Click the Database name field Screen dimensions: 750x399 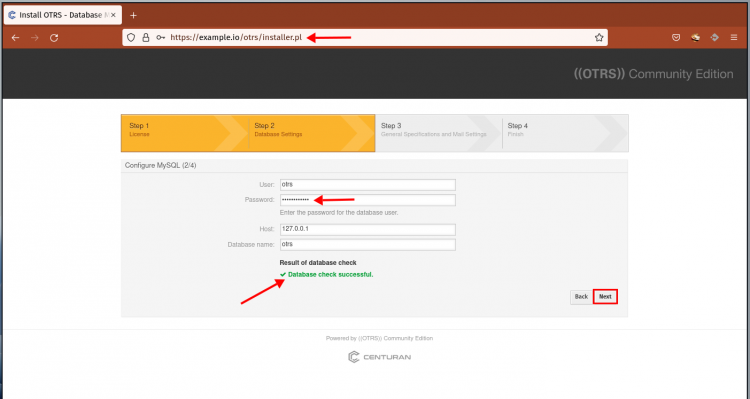click(367, 244)
